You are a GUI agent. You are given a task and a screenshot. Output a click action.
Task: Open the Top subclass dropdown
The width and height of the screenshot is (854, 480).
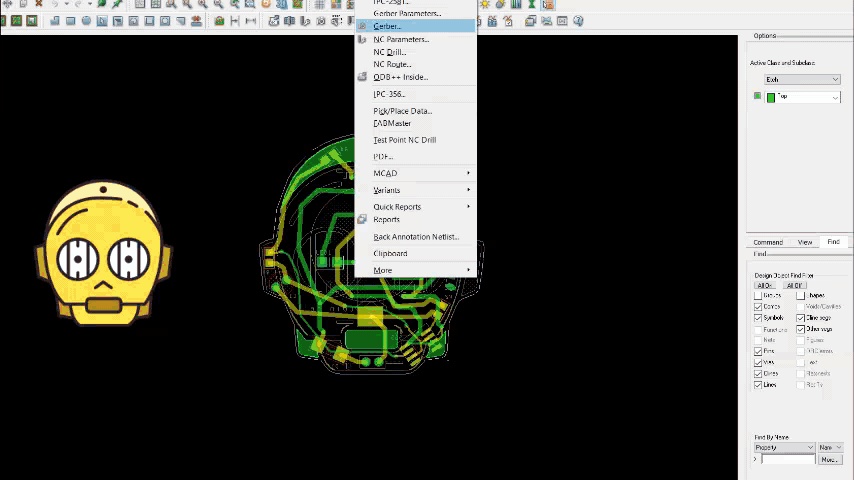[803, 98]
